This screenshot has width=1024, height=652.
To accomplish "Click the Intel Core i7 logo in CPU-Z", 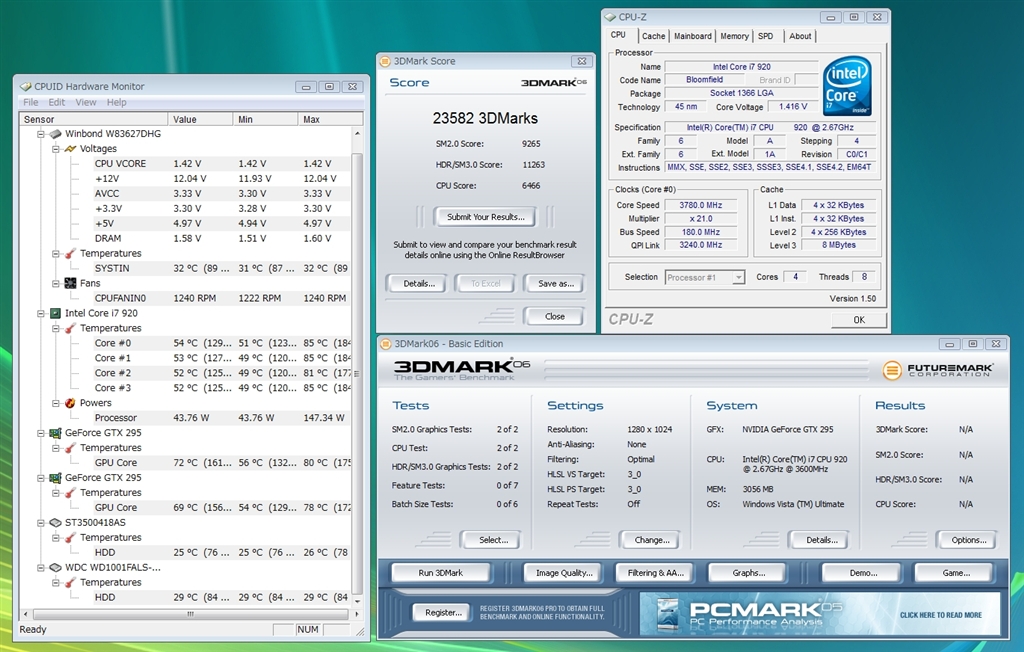I will click(846, 86).
